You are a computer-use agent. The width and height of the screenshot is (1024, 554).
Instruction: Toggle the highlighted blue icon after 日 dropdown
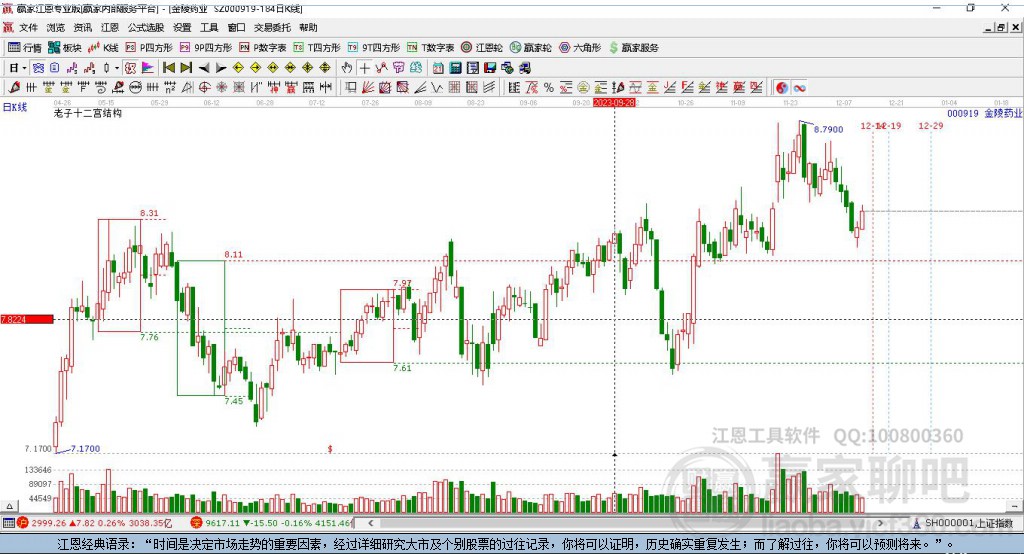(38, 68)
